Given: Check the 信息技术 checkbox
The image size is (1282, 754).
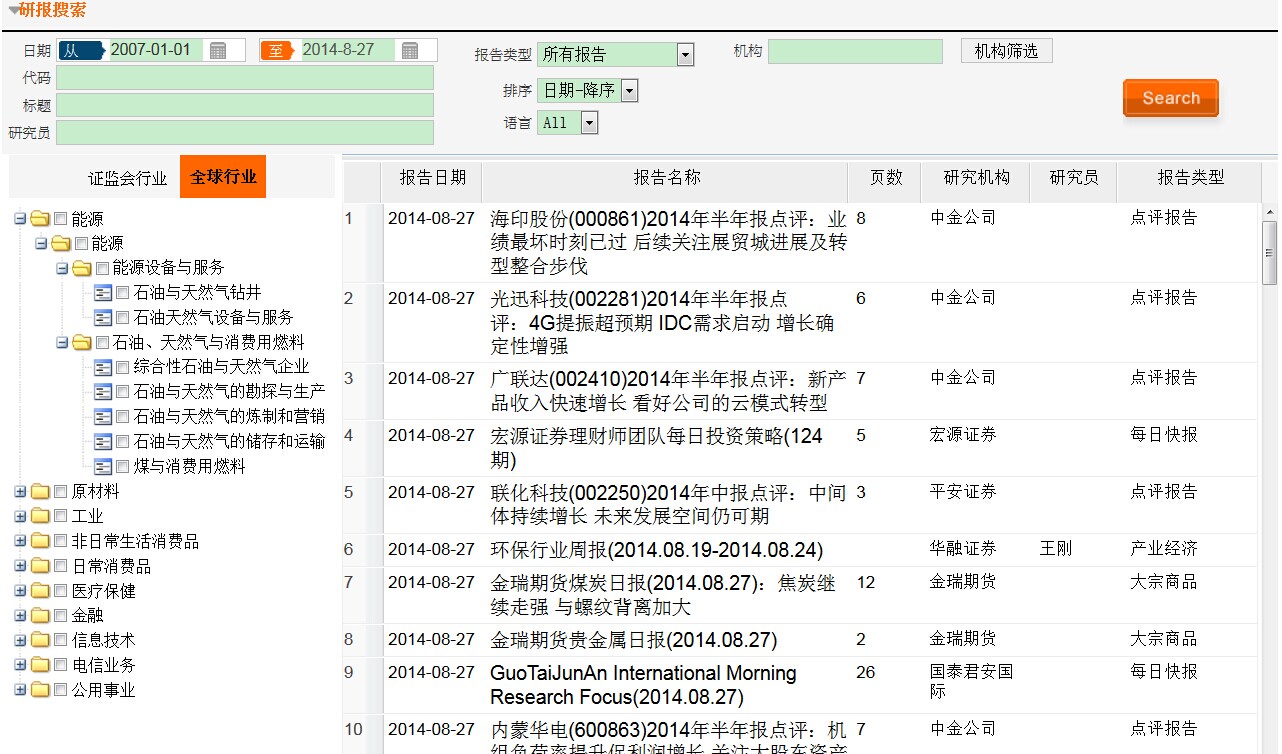Looking at the screenshot, I should (x=60, y=641).
